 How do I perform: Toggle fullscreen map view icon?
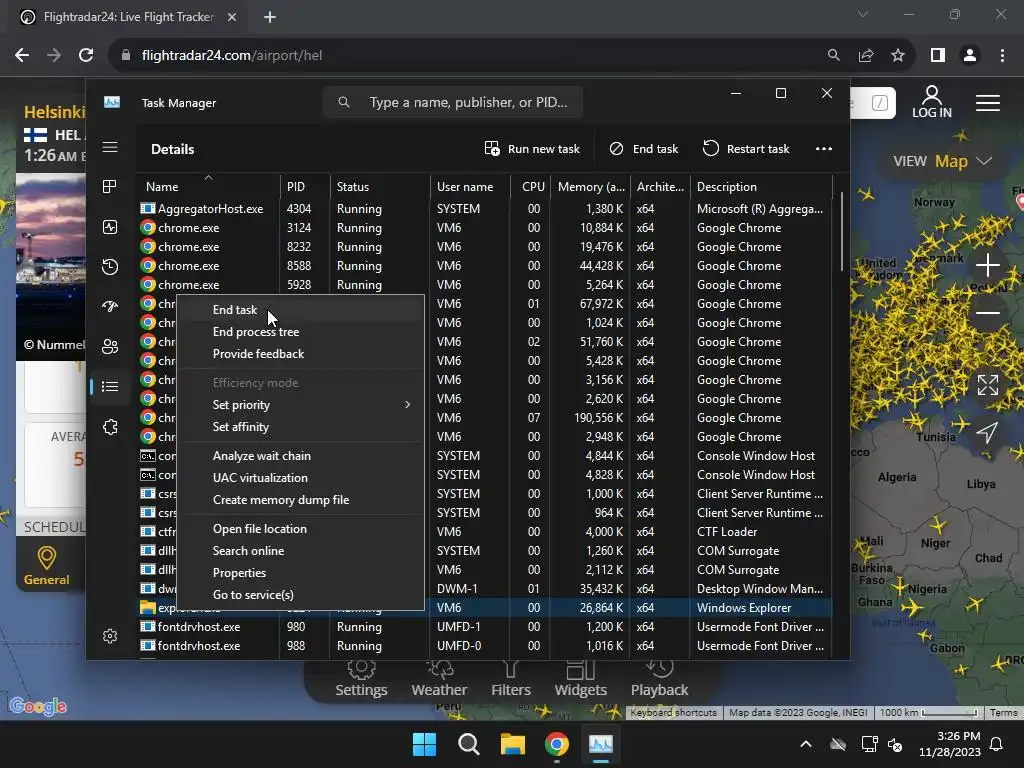(988, 385)
